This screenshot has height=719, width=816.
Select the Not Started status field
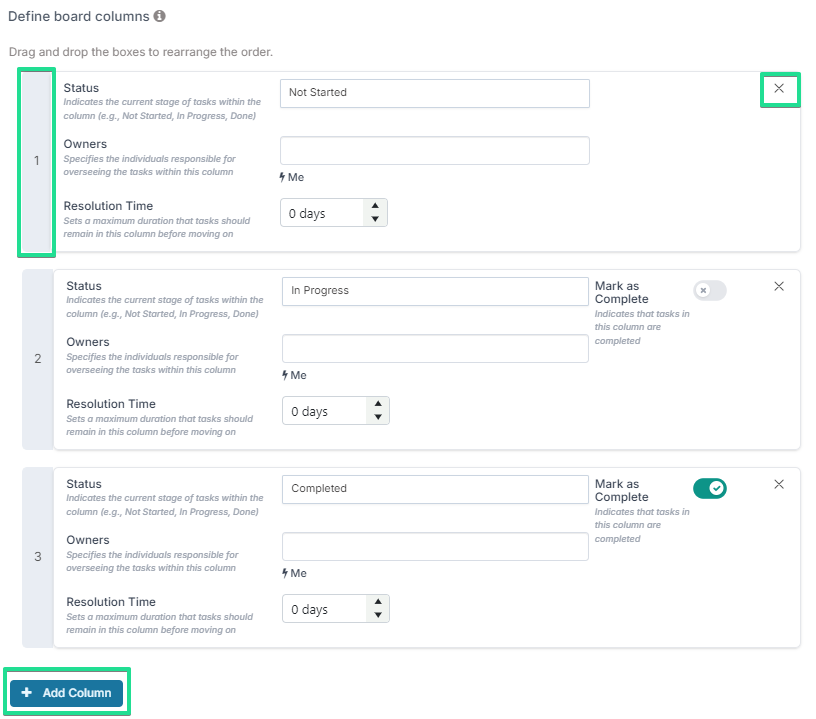(x=435, y=94)
